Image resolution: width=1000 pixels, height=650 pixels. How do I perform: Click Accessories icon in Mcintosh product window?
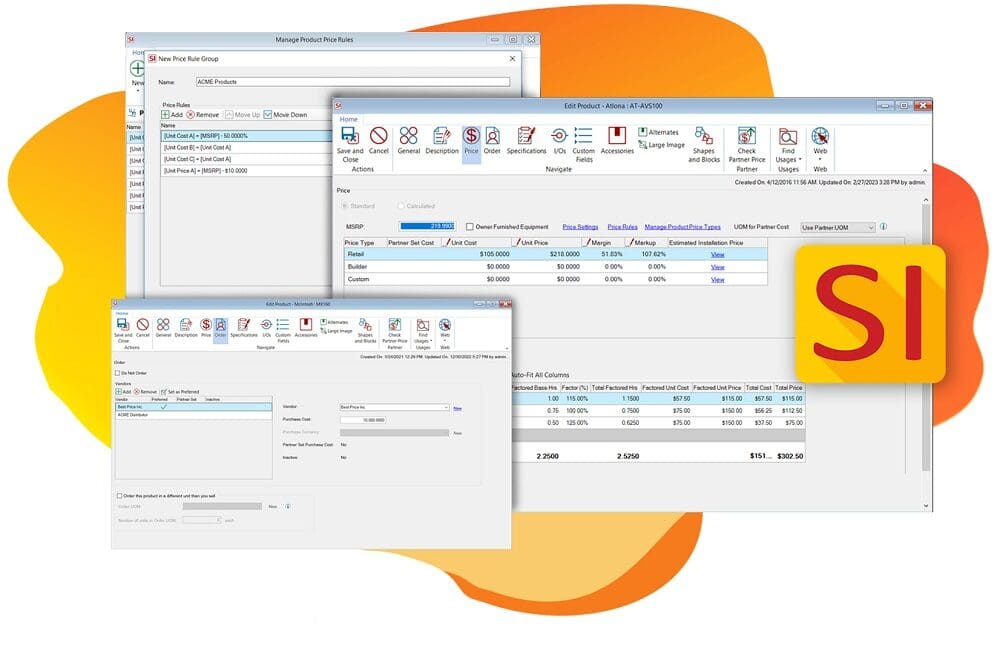(x=306, y=328)
